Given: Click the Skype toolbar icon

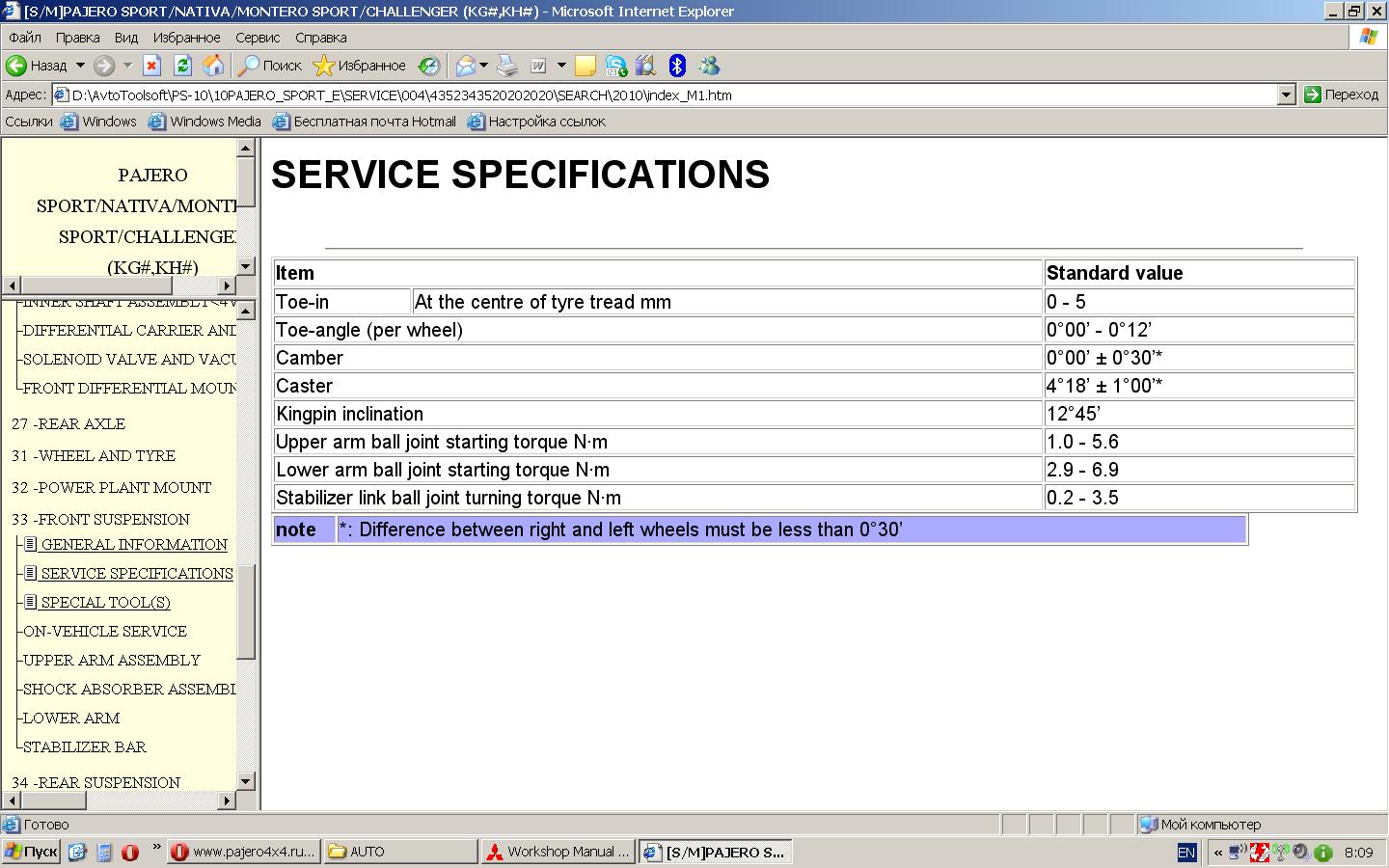Looking at the screenshot, I should tap(615, 66).
